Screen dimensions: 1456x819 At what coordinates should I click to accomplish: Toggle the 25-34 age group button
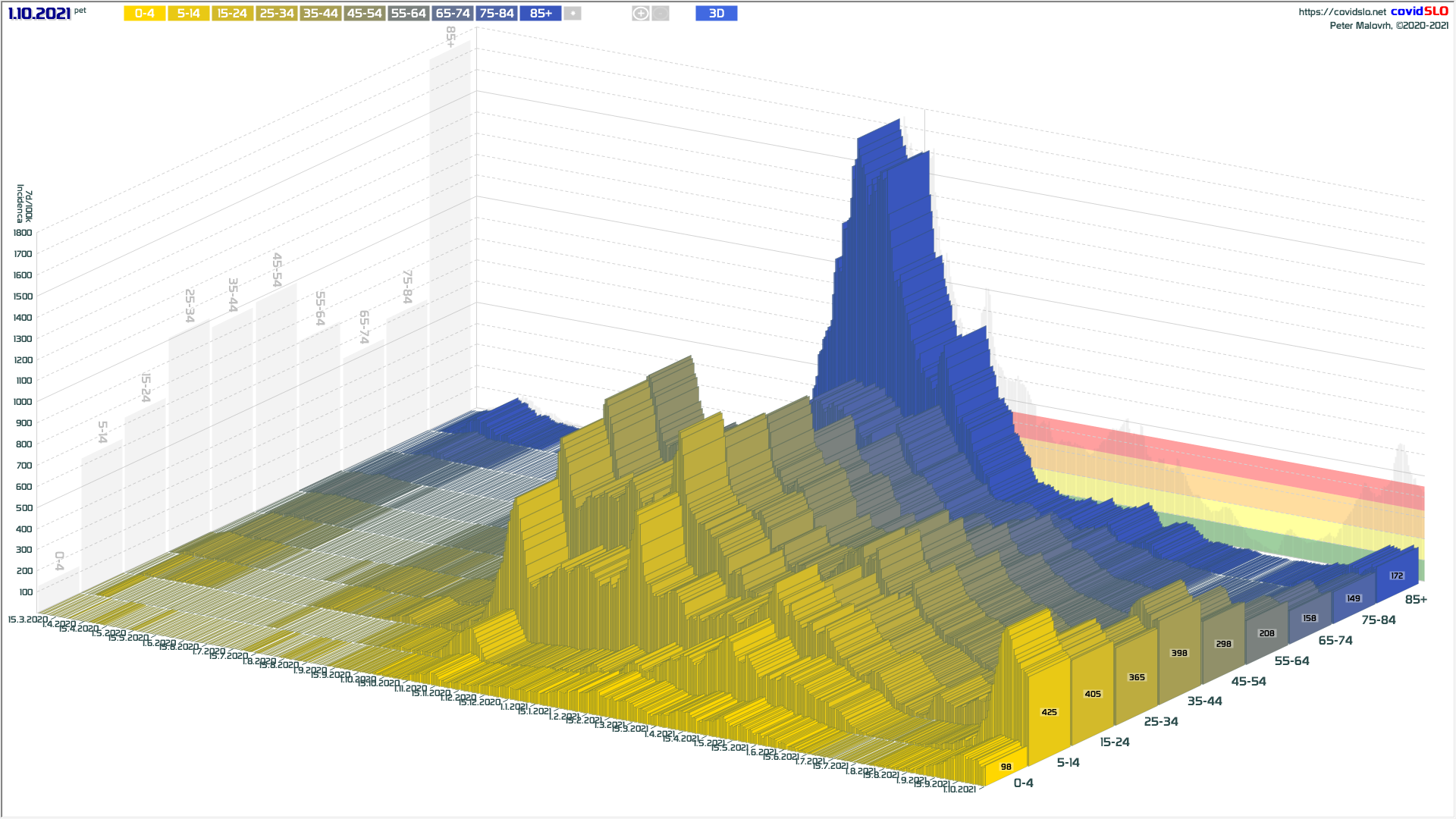(276, 14)
